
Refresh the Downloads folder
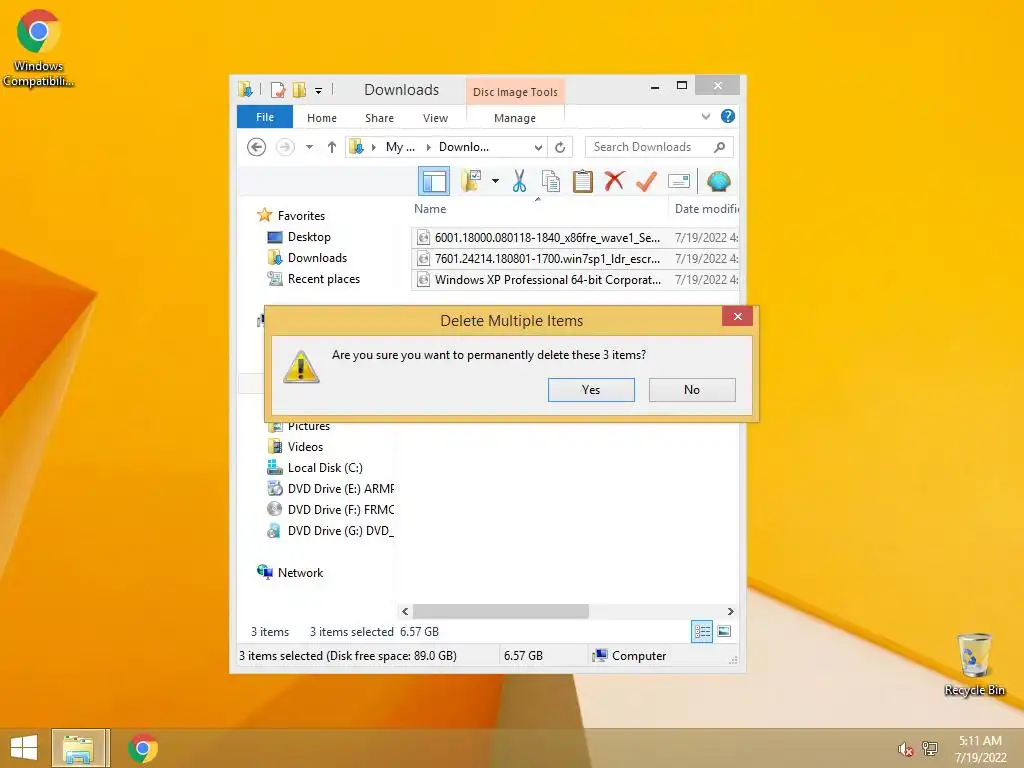560,148
